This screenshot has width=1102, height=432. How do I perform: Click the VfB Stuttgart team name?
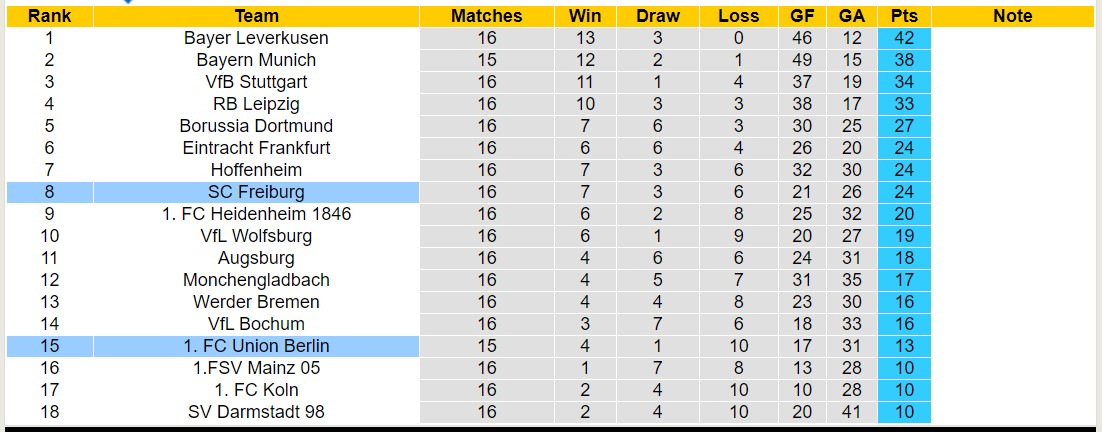tap(256, 82)
